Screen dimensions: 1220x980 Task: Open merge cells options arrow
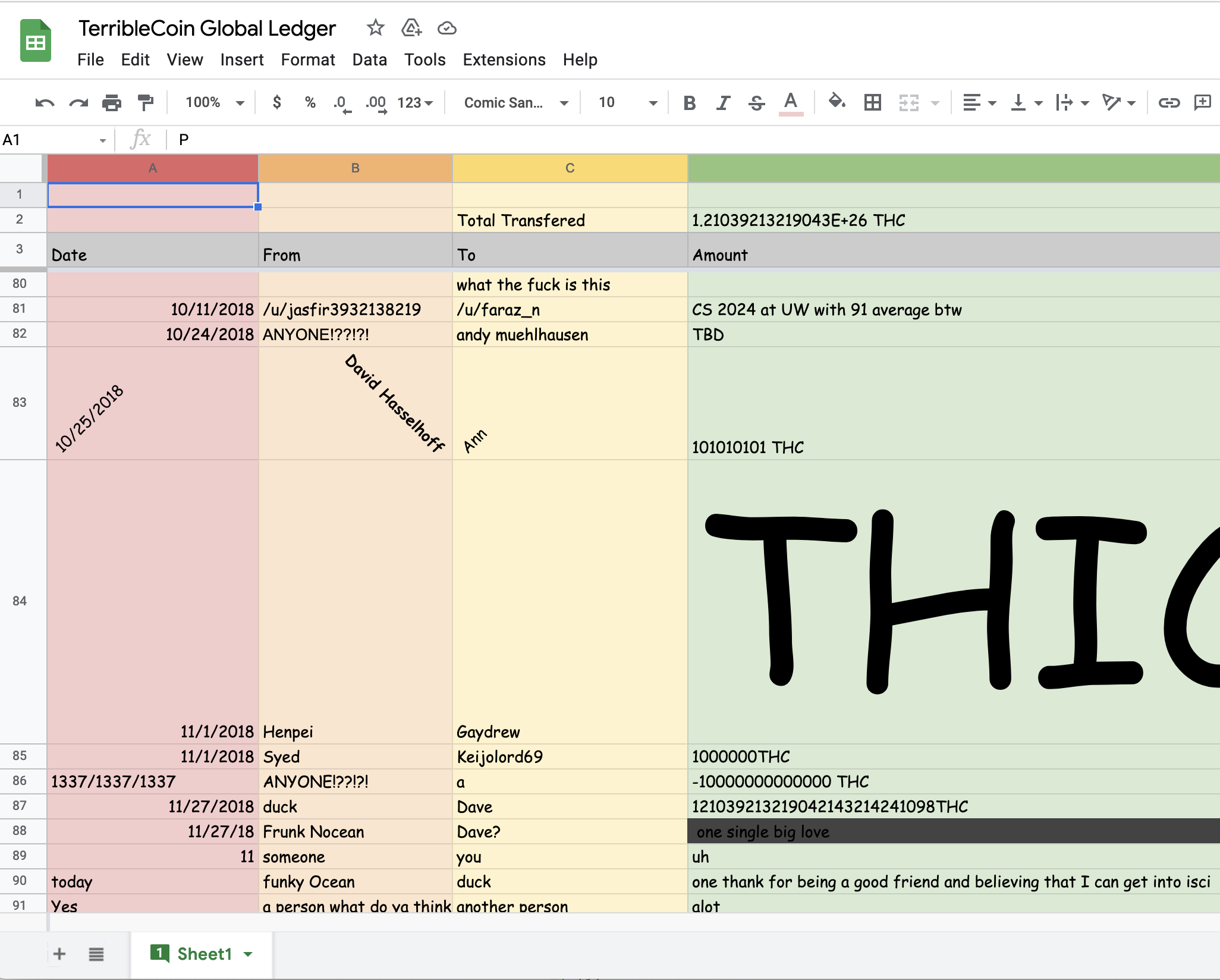pos(935,103)
